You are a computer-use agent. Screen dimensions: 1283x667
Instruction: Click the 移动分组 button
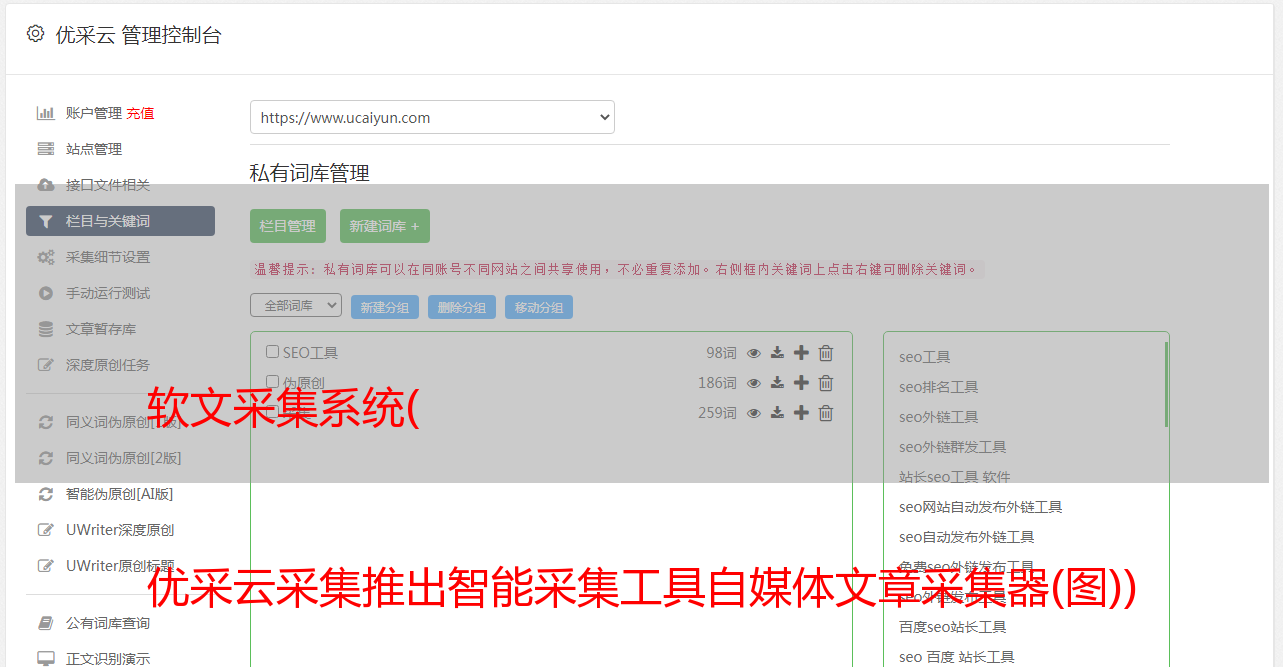tap(539, 307)
